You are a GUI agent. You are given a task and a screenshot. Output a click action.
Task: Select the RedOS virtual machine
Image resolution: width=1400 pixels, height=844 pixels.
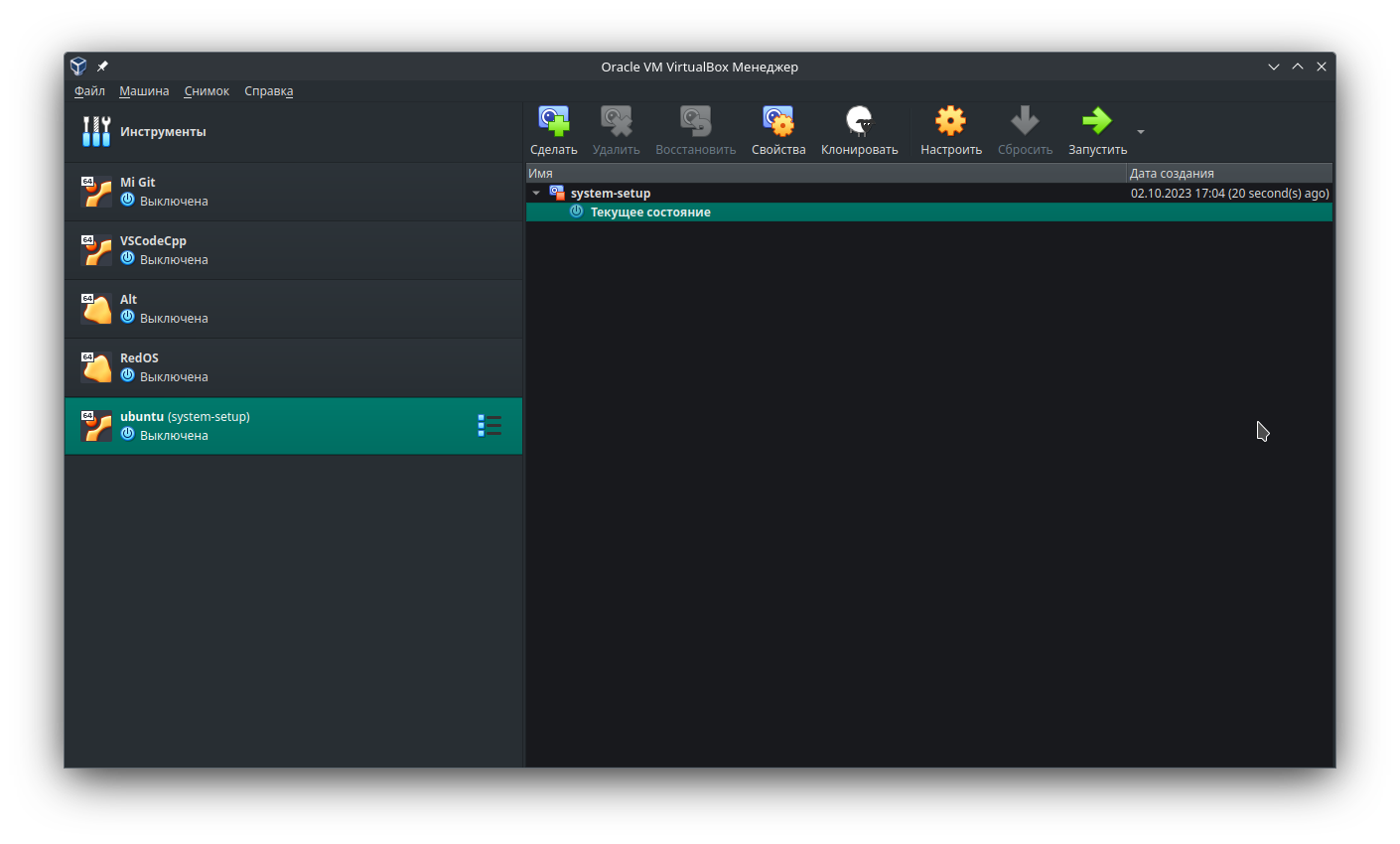[x=293, y=367]
